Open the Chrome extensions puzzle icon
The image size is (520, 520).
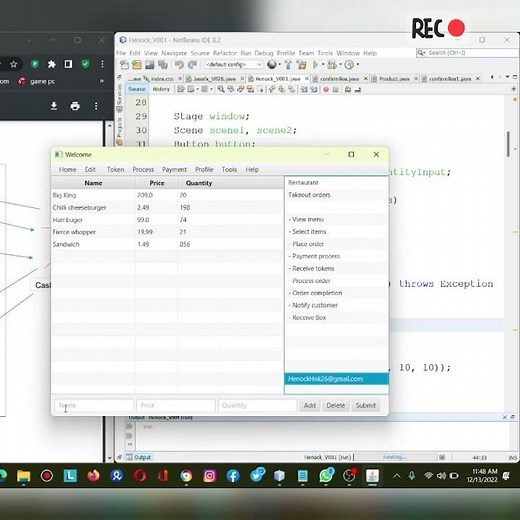51,64
